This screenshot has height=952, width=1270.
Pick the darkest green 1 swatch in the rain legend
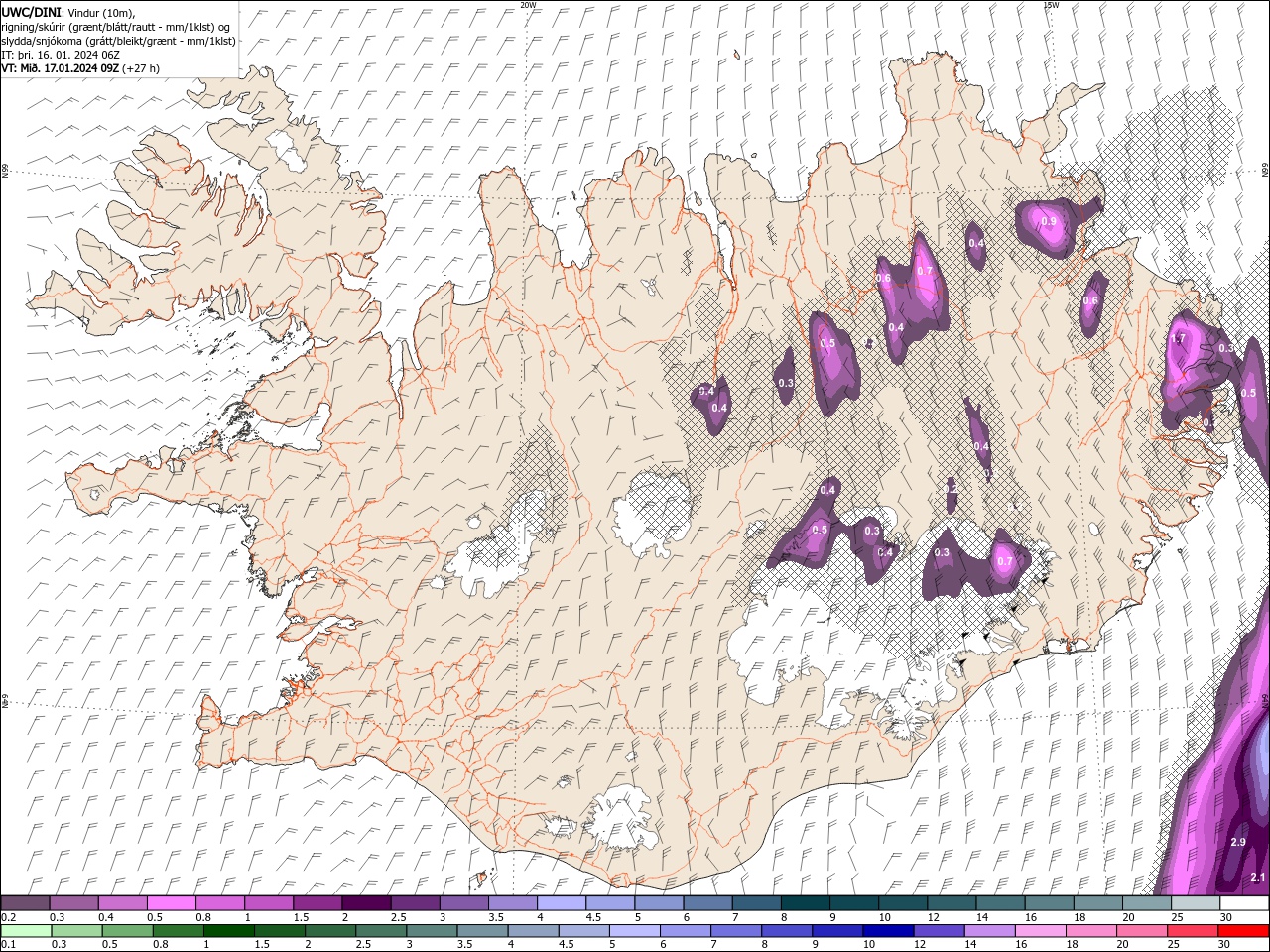pos(228,930)
